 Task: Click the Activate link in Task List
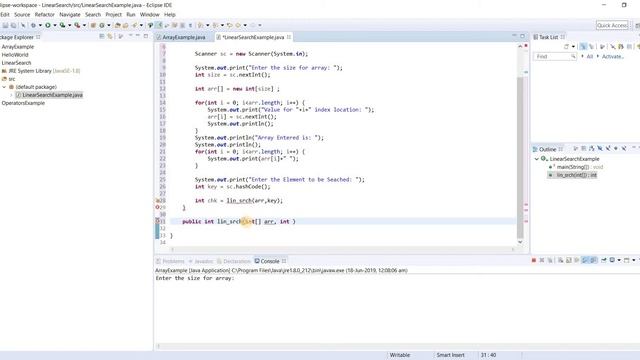coord(613,57)
